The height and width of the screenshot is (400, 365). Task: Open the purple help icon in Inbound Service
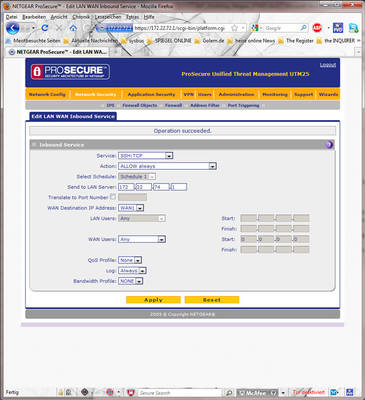point(329,144)
